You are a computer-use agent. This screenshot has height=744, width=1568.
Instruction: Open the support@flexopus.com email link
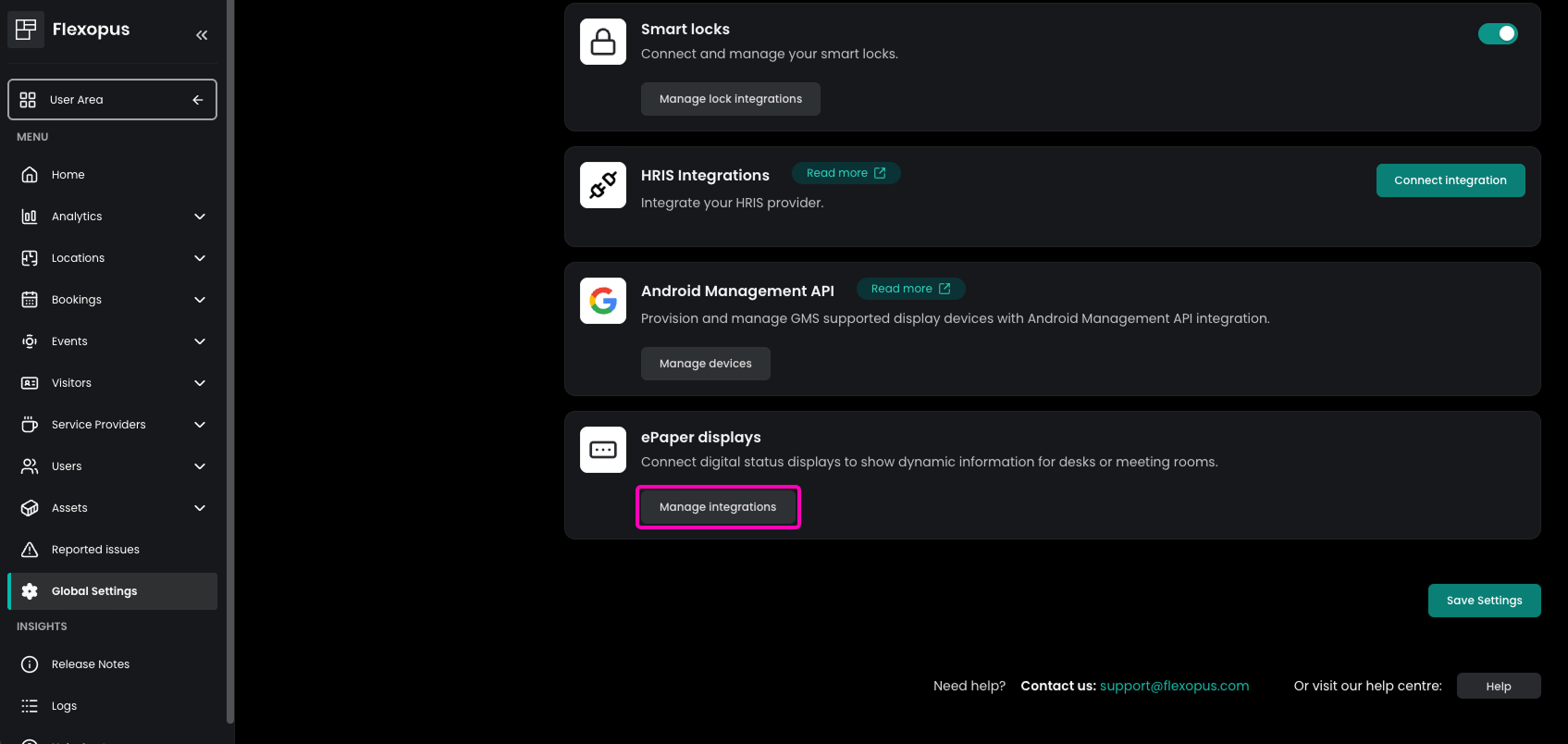[x=1174, y=686]
